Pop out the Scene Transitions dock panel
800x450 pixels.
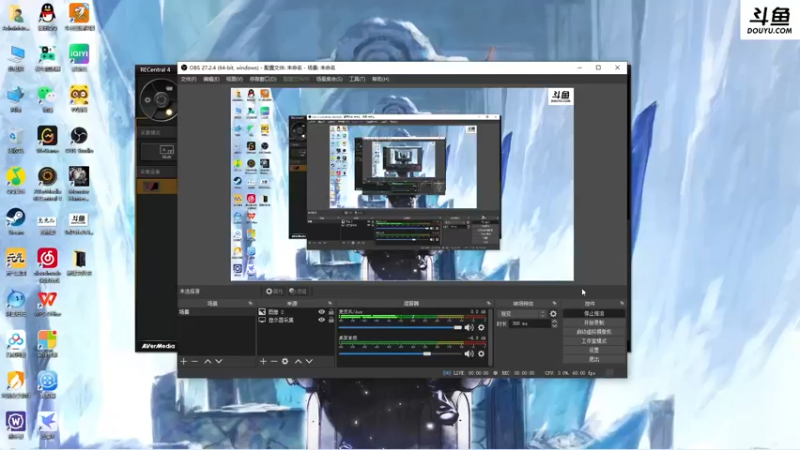tap(555, 304)
